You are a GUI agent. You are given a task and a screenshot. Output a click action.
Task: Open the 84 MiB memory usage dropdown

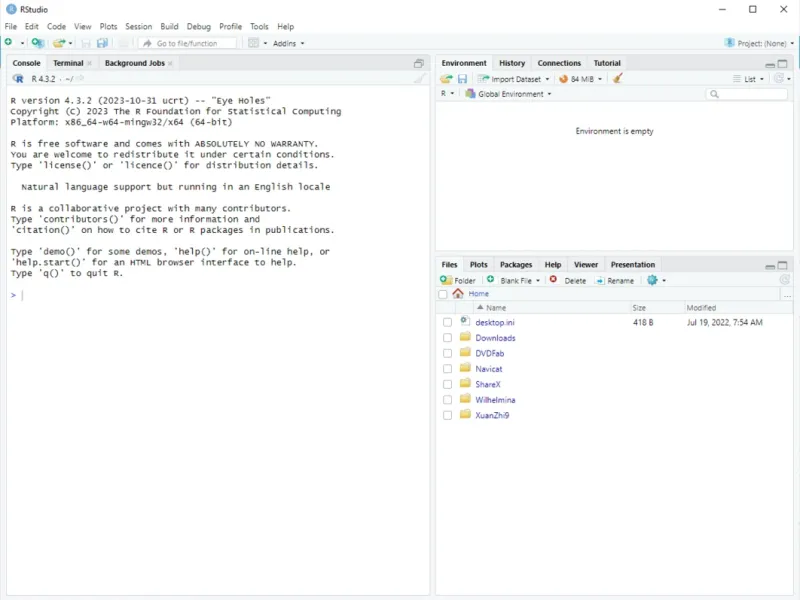tap(581, 79)
